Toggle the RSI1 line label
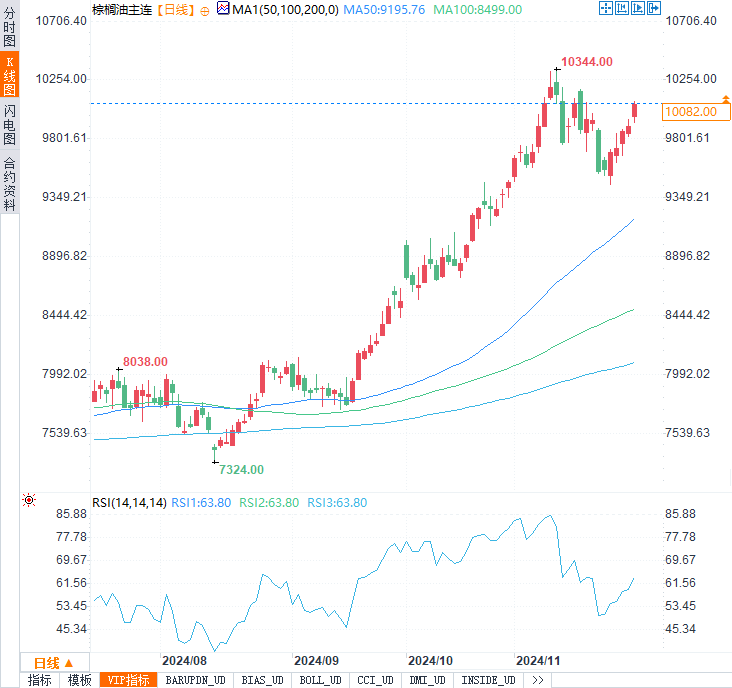 point(202,503)
